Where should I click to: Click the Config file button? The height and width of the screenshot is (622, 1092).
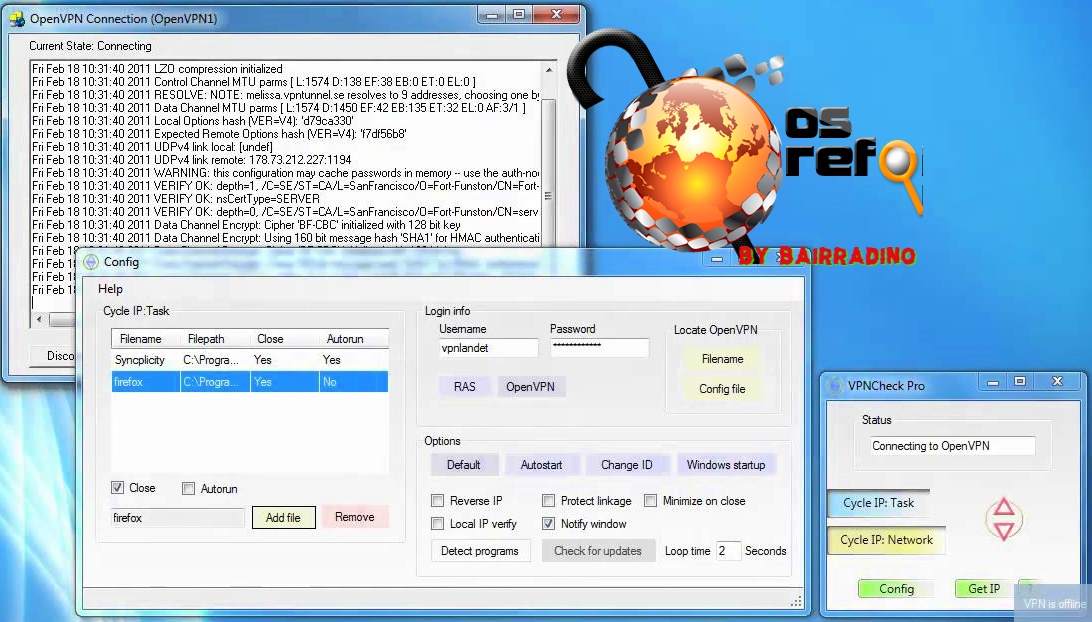tap(722, 389)
